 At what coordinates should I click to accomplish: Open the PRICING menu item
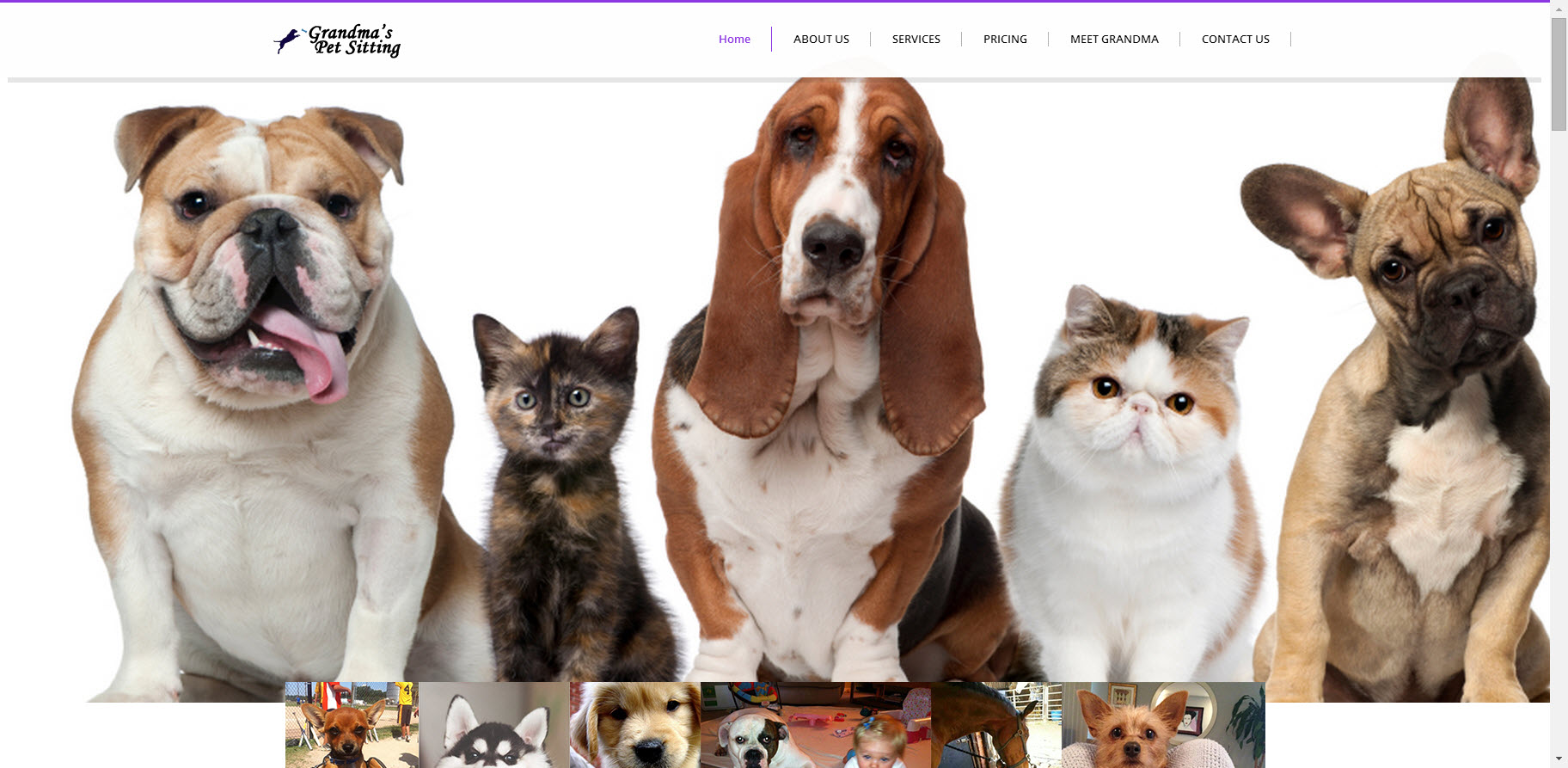(1005, 39)
